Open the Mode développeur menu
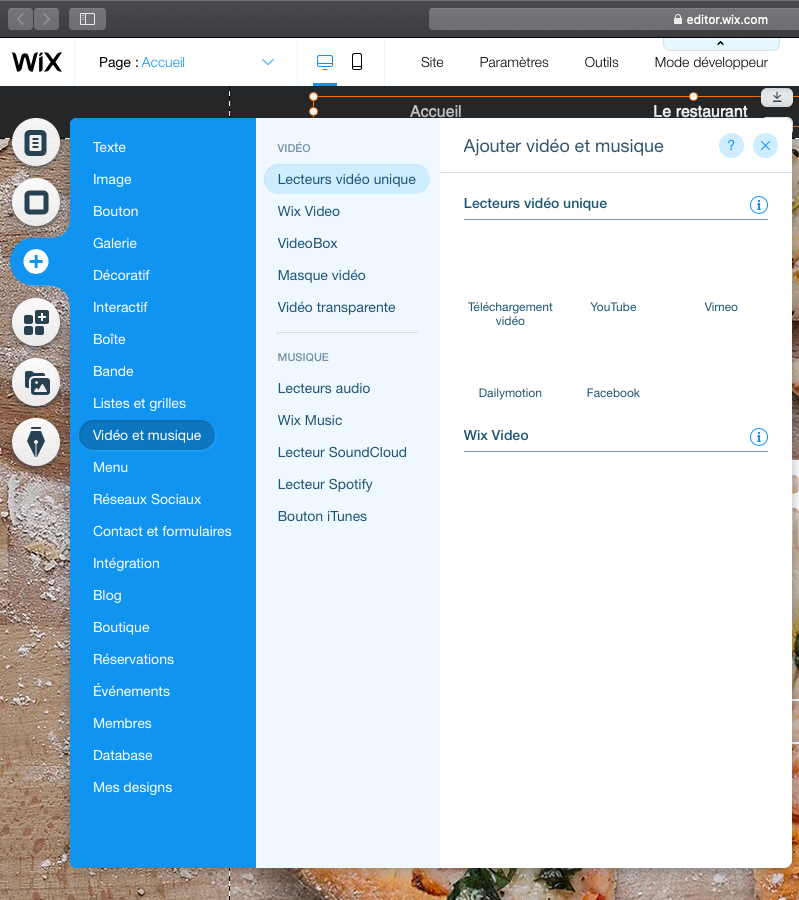Image resolution: width=799 pixels, height=900 pixels. 711,62
